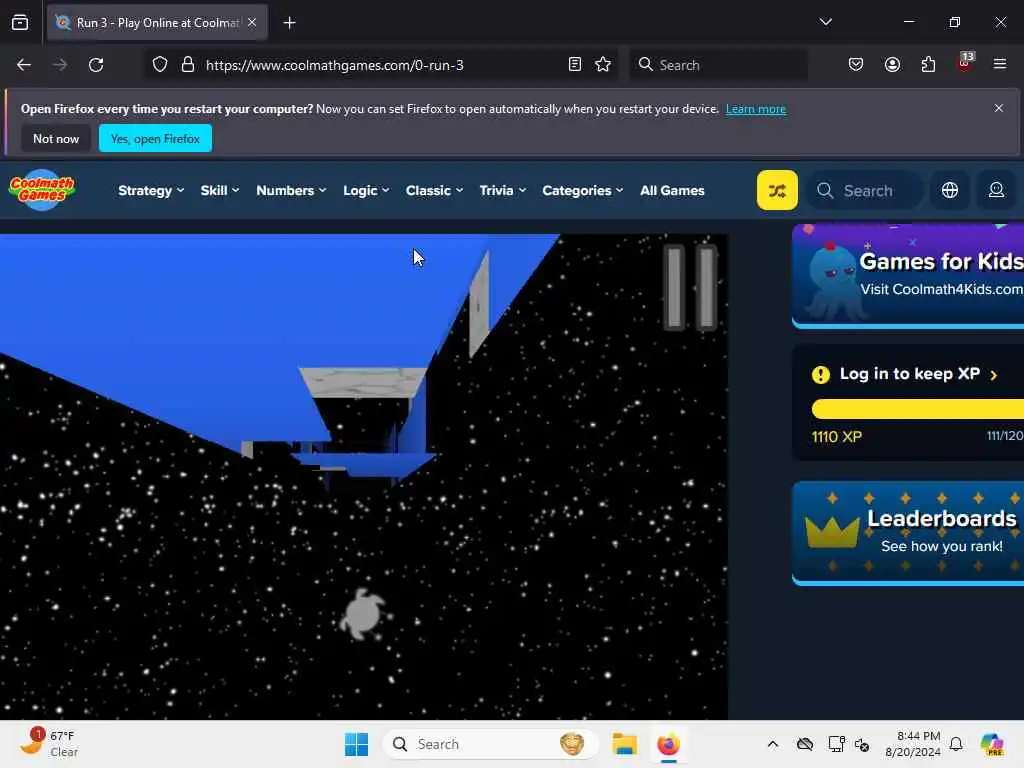Viewport: 1024px width, 768px height.
Task: Open the Learn more link
Action: pos(756,109)
